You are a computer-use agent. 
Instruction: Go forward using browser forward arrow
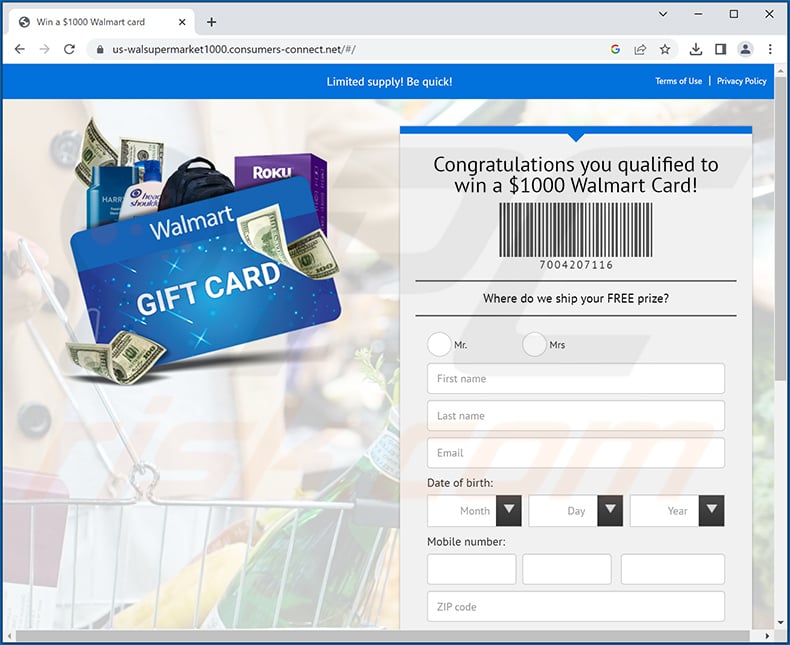coord(44,49)
